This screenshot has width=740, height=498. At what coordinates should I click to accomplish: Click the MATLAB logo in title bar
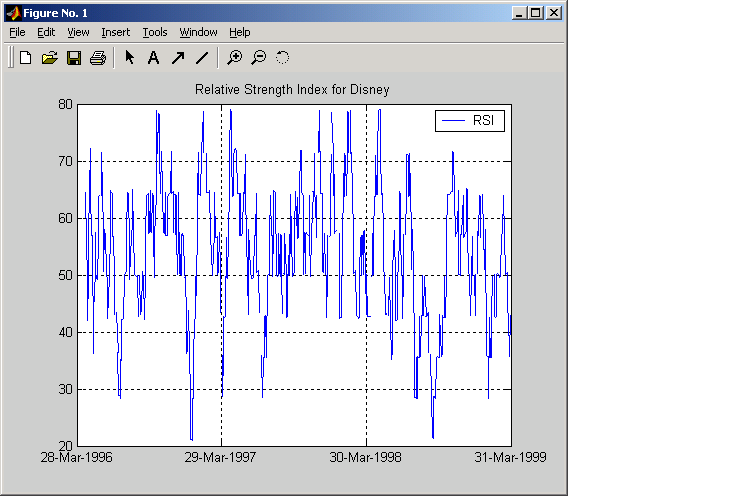coord(13,13)
